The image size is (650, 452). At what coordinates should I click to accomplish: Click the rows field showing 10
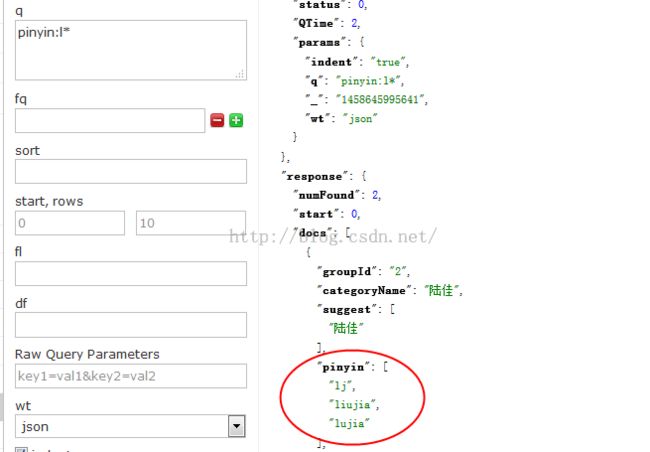click(x=191, y=223)
